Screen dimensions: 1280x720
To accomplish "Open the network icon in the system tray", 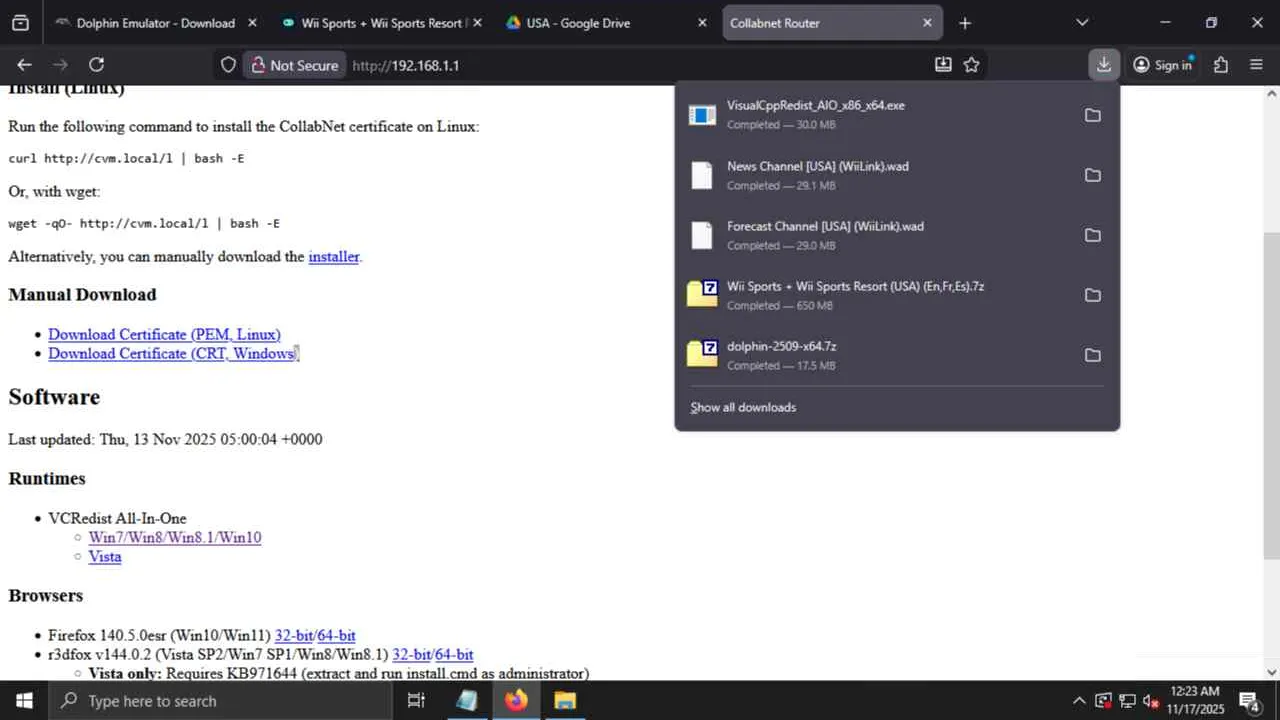I will pos(1127,701).
